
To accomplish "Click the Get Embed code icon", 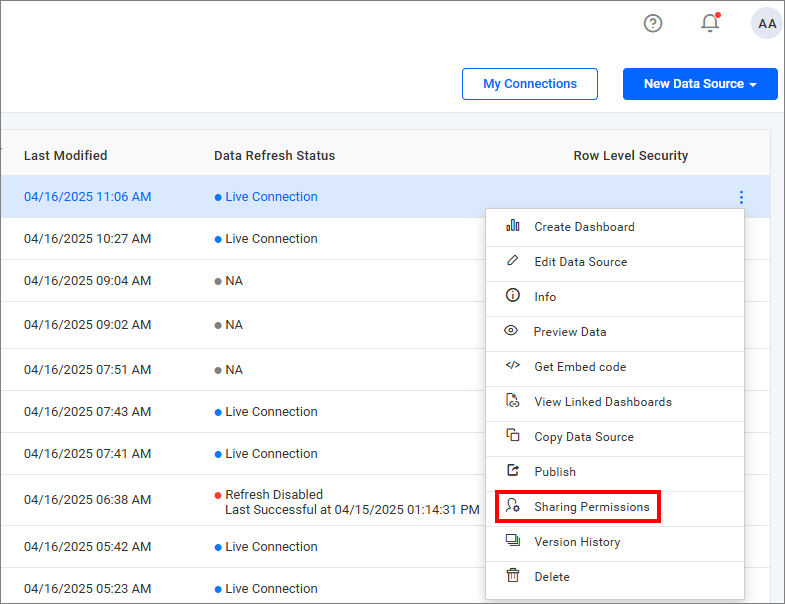I will point(513,366).
